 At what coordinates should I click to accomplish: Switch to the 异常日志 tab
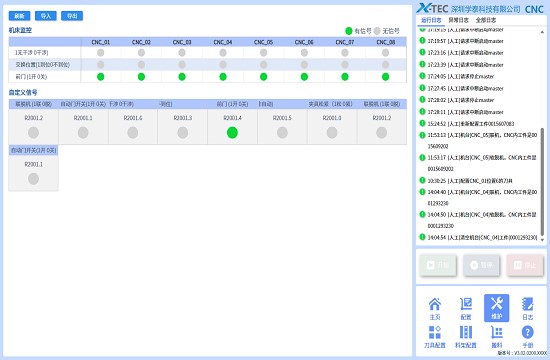click(458, 20)
